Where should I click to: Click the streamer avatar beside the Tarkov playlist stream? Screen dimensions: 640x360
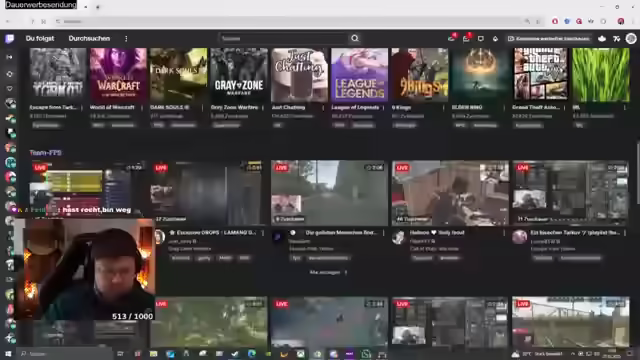pyautogui.click(x=519, y=237)
